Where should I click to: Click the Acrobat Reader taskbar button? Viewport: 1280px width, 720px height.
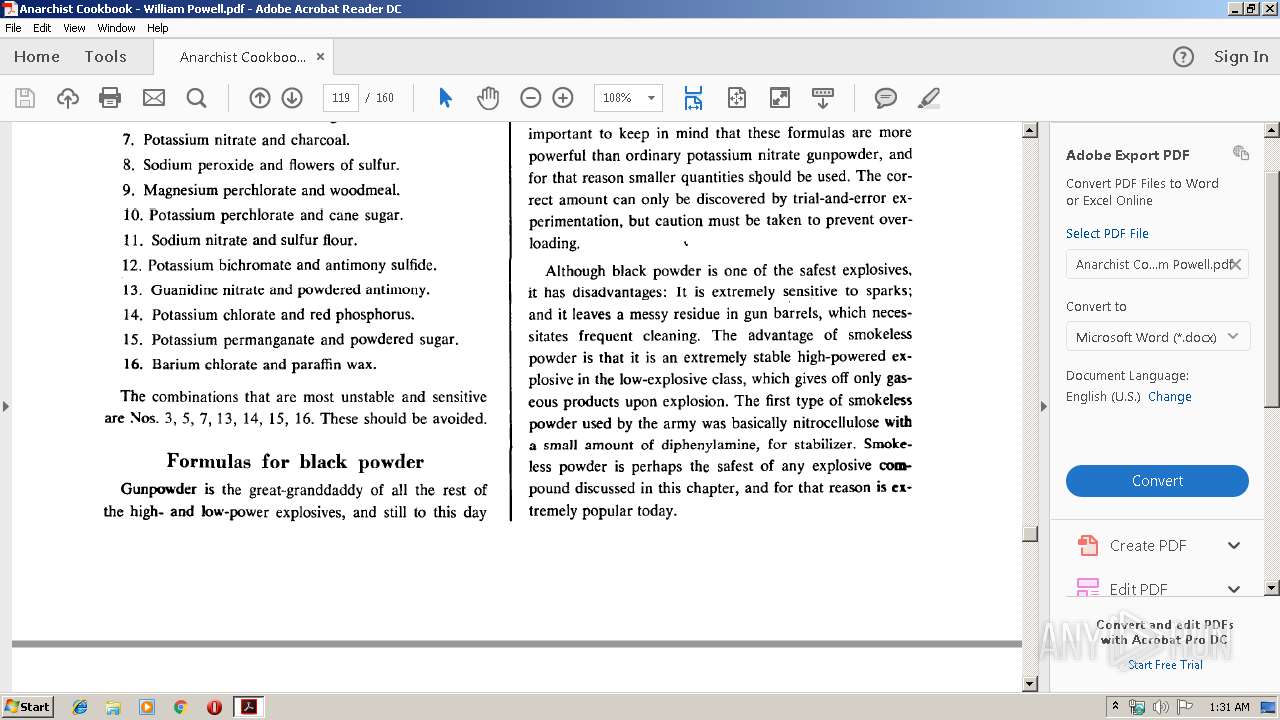[248, 707]
